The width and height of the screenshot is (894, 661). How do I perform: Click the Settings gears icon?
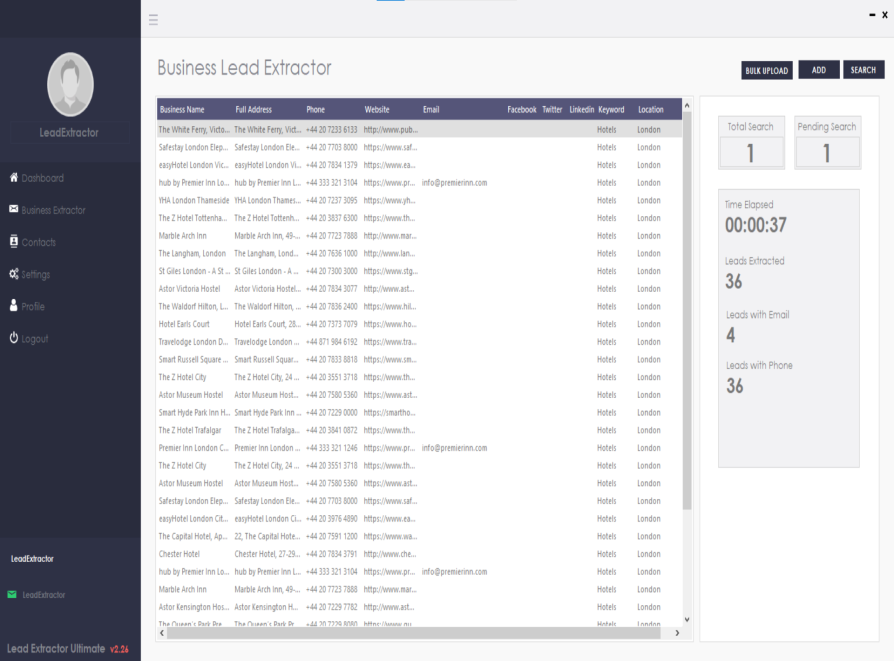[x=14, y=274]
